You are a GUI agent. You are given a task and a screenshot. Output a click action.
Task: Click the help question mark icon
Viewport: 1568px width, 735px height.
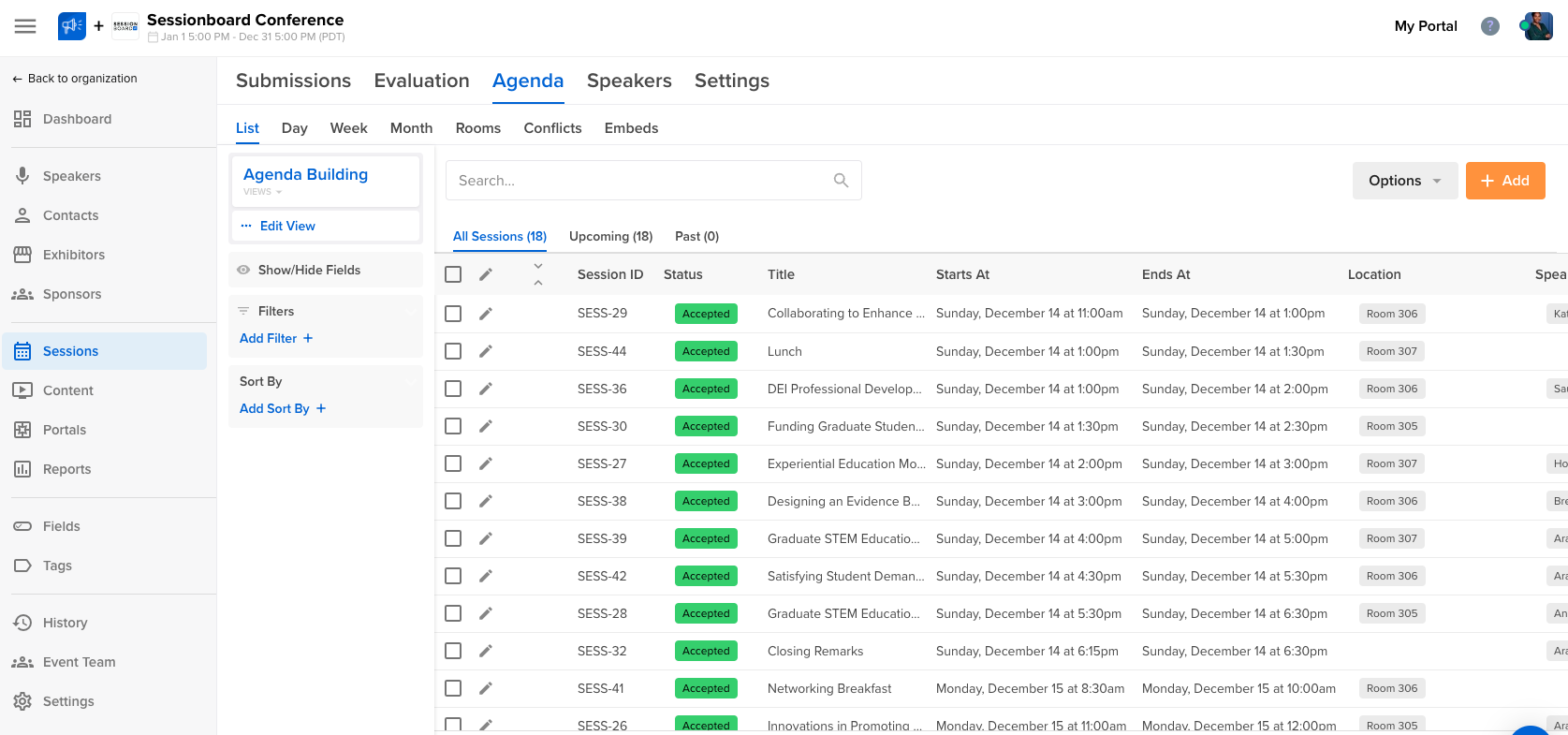[1489, 26]
